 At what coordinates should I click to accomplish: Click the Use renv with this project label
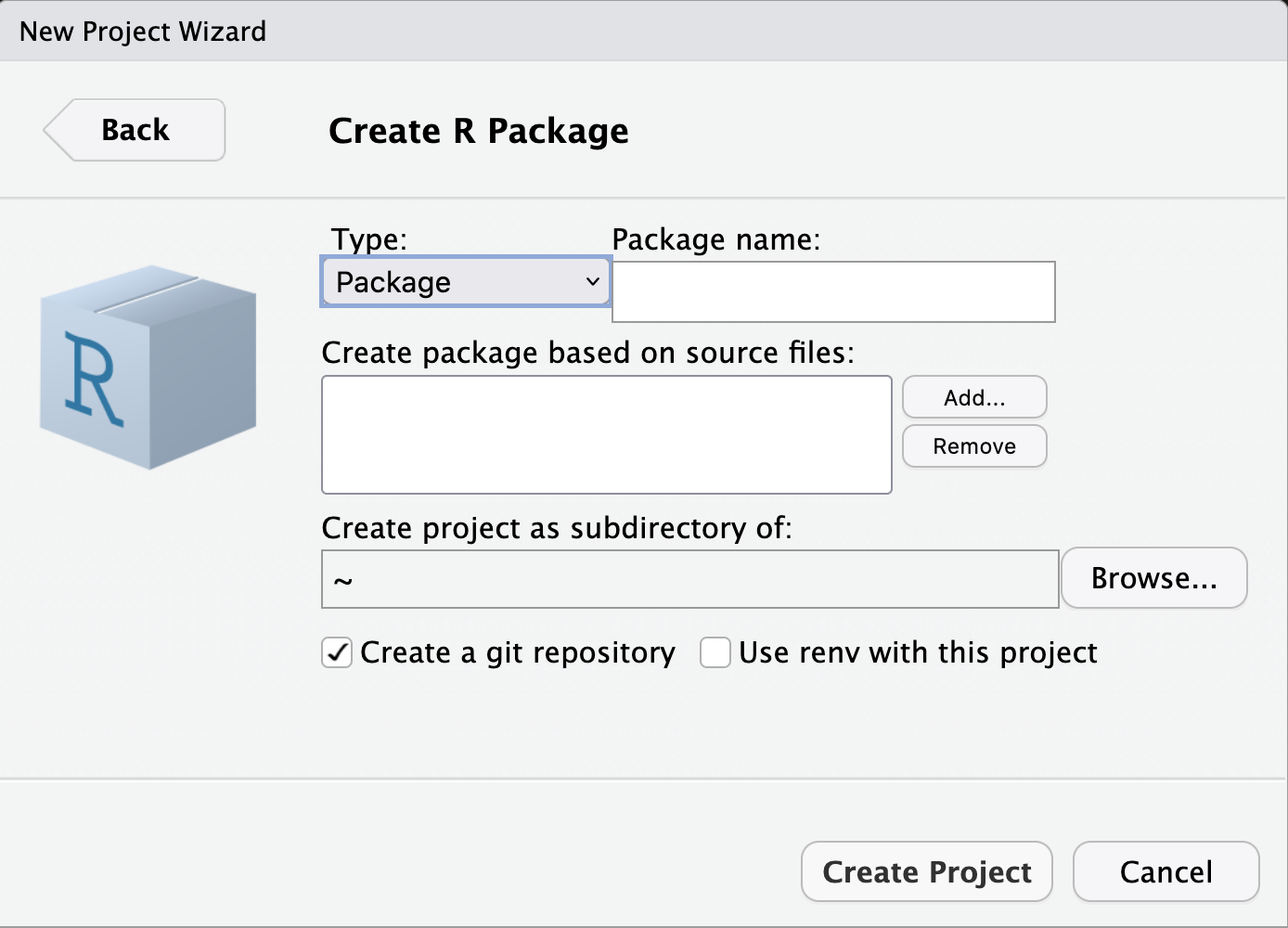coord(918,653)
